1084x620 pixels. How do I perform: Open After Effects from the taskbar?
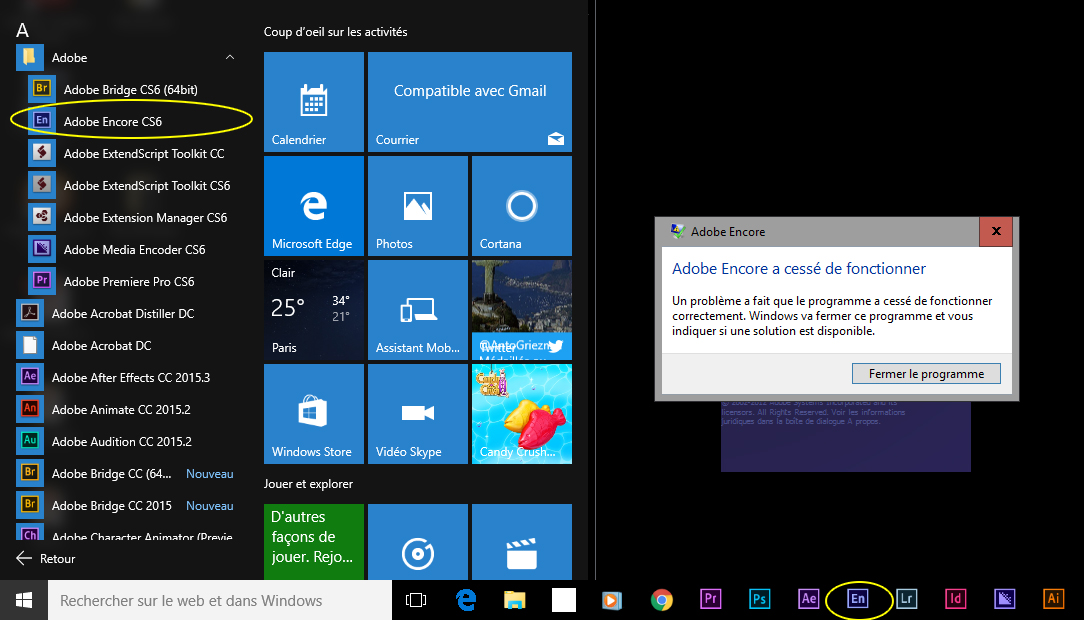pyautogui.click(x=809, y=599)
